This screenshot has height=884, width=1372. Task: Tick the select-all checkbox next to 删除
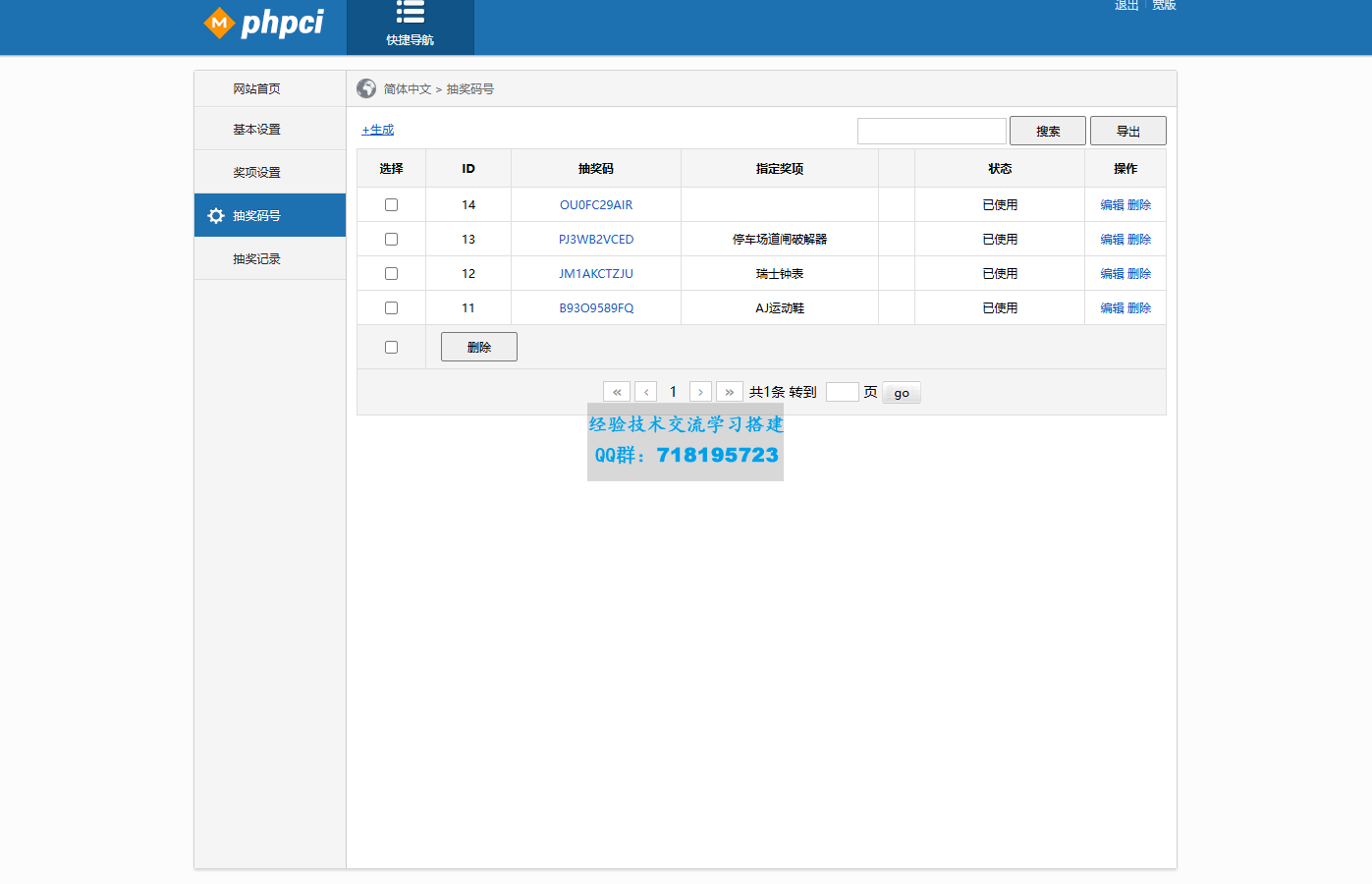tap(391, 346)
